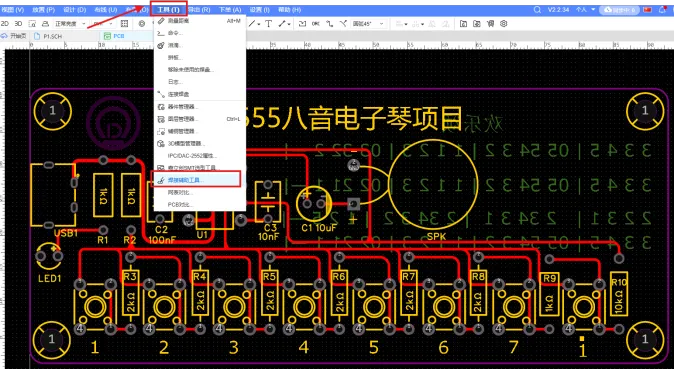Click the V2.2.34 version label
Image resolution: width=674 pixels, height=369 pixels.
click(558, 9)
